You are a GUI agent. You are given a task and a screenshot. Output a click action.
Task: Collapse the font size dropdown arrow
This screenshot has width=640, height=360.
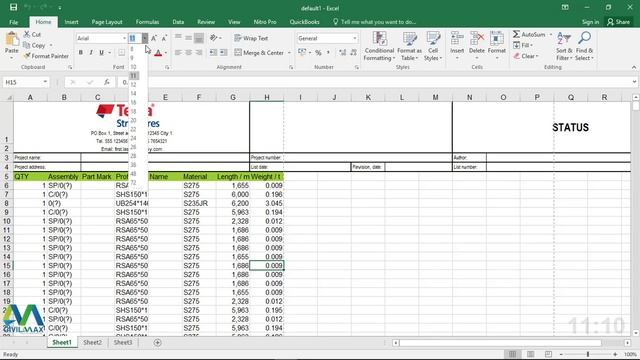point(145,38)
